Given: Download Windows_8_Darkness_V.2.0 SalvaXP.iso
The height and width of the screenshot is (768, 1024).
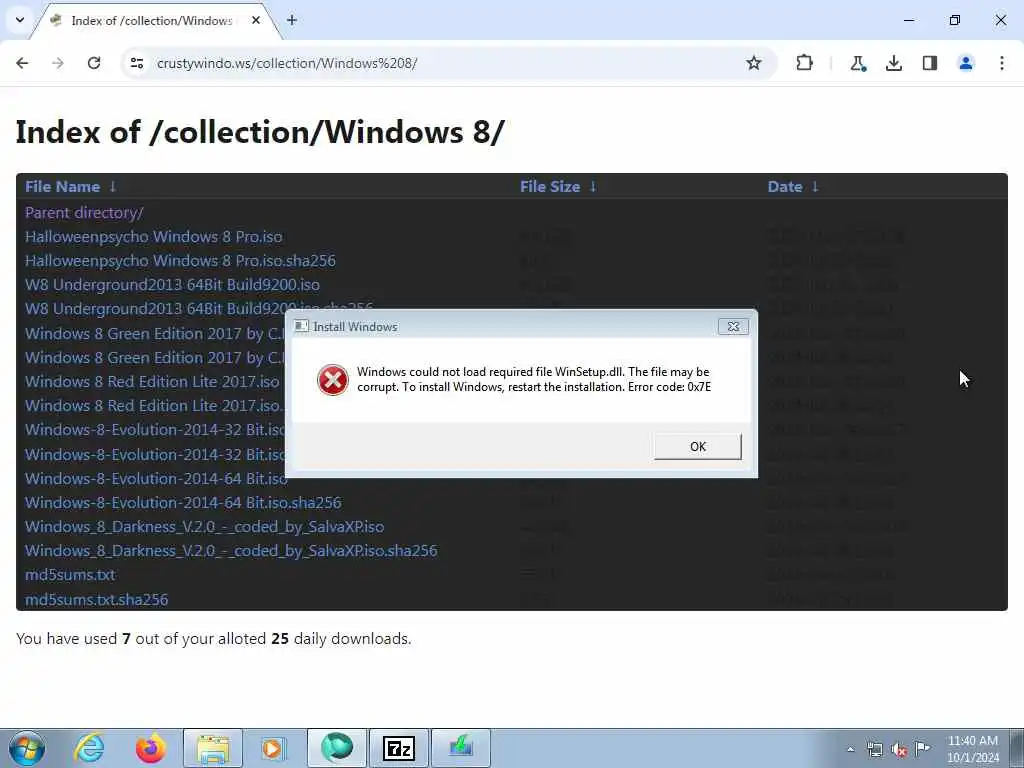Looking at the screenshot, I should pyautogui.click(x=204, y=527).
